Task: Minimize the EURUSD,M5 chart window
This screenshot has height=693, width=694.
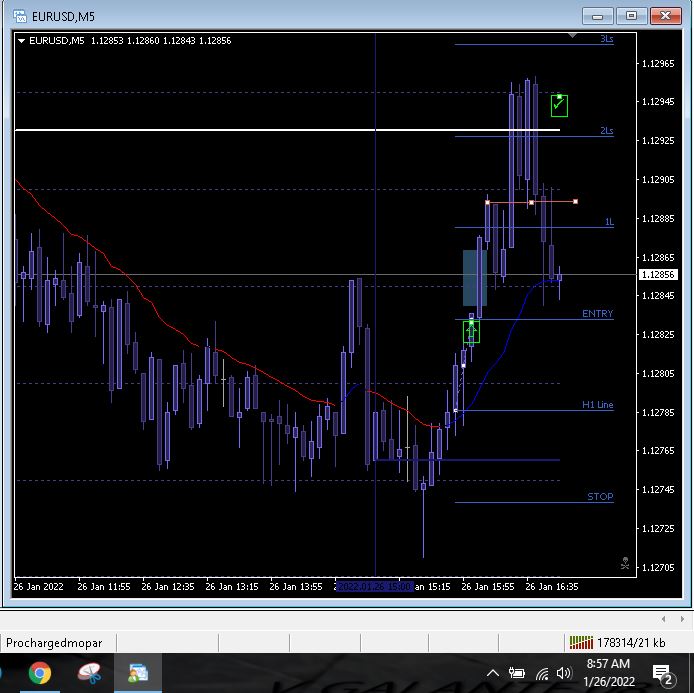Action: click(598, 16)
